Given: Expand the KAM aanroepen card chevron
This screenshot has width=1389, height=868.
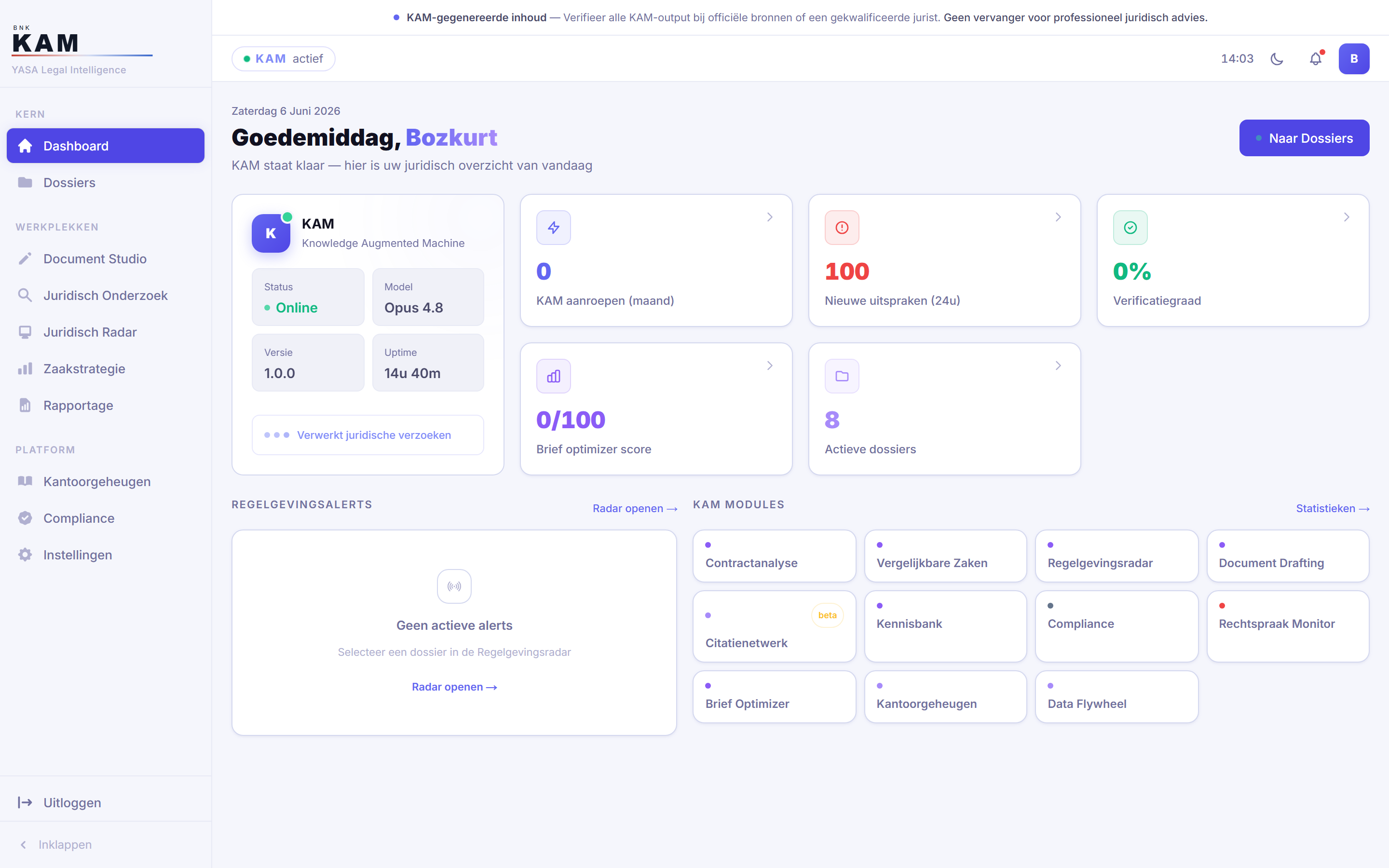Looking at the screenshot, I should pyautogui.click(x=770, y=217).
